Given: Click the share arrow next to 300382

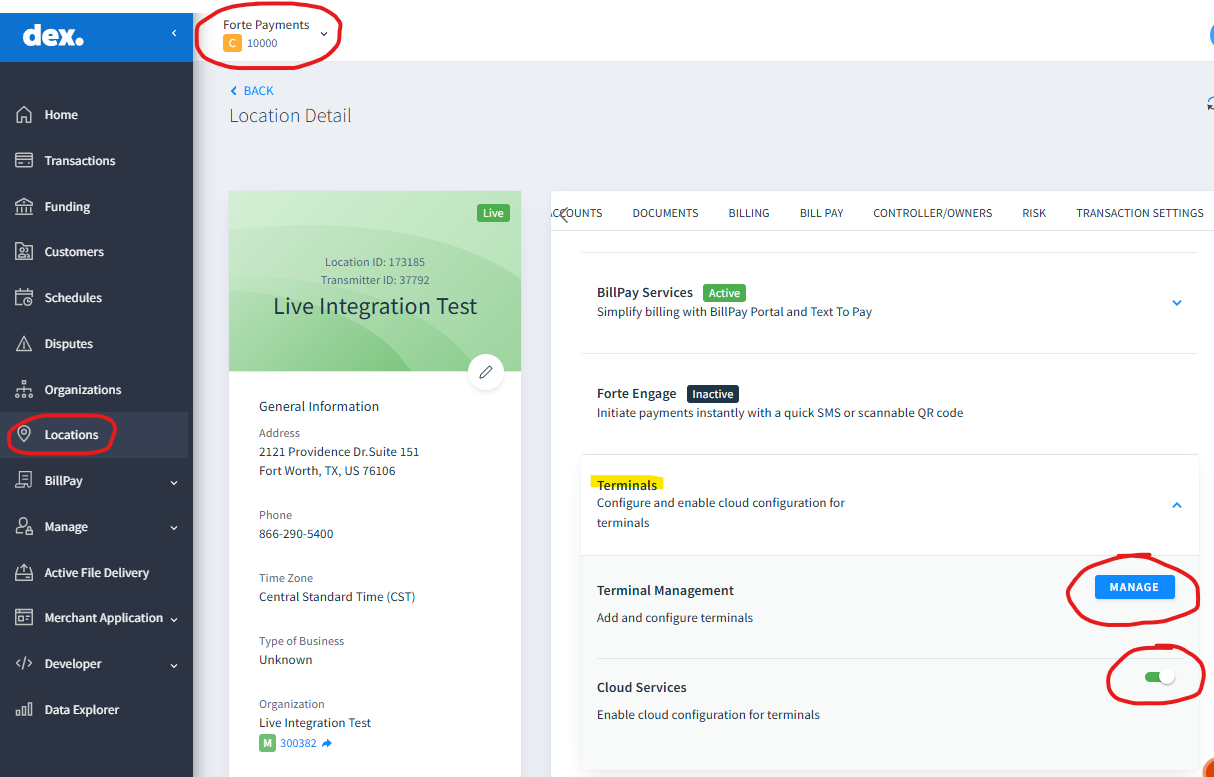Looking at the screenshot, I should 327,744.
